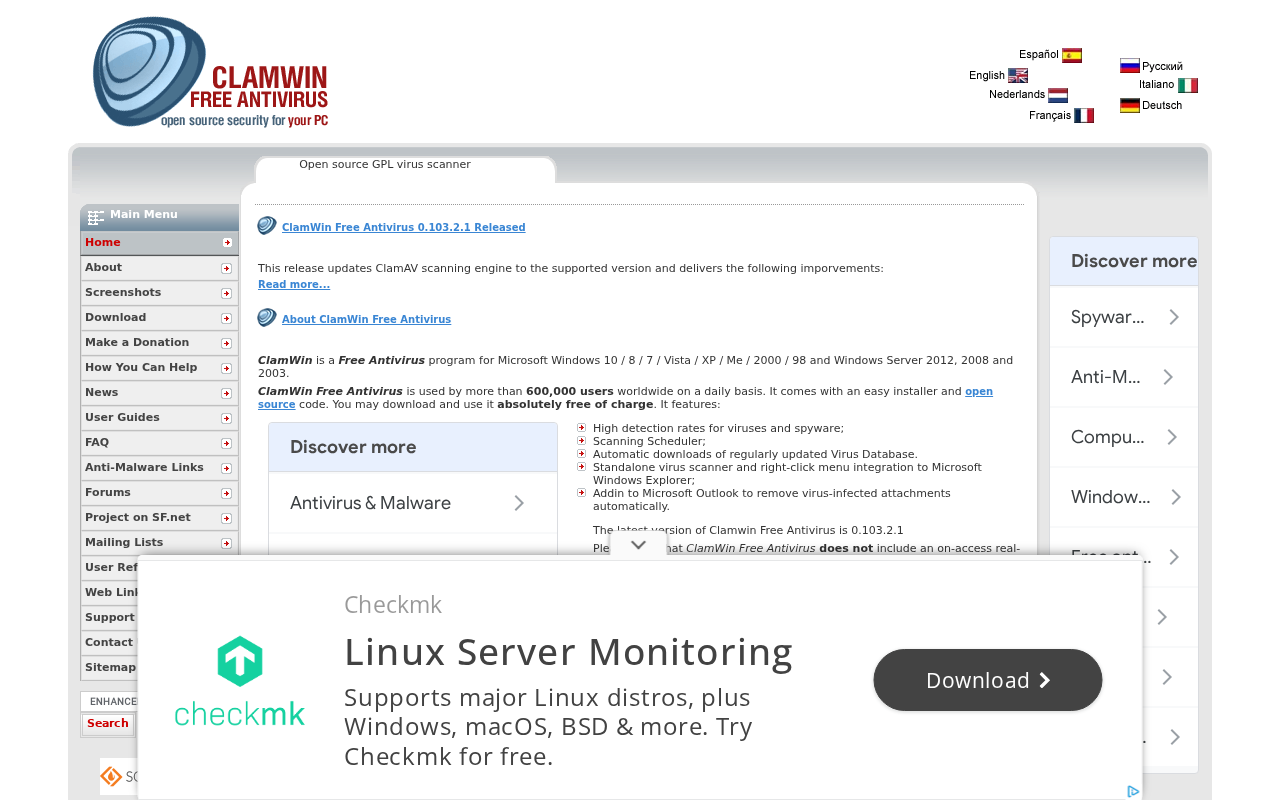Open the User Guides menu item
The width and height of the screenshot is (1280, 800).
[x=160, y=418]
